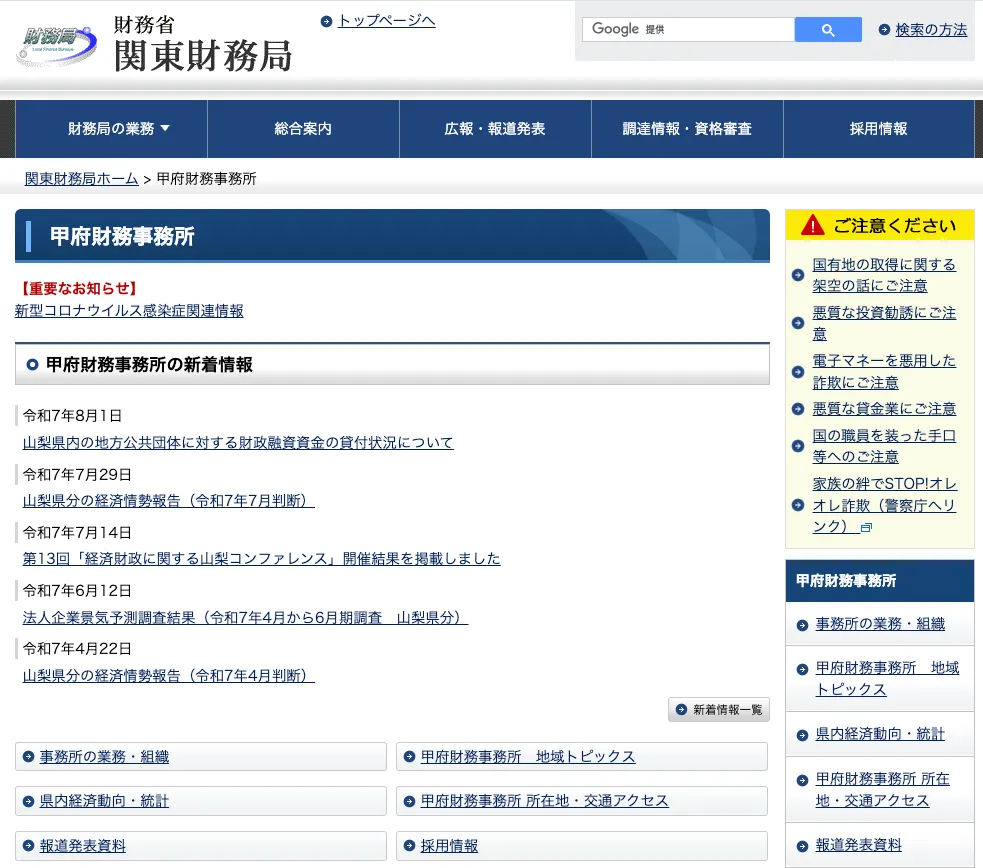Select 調達情報・資格審査 in the navigation bar

(687, 129)
